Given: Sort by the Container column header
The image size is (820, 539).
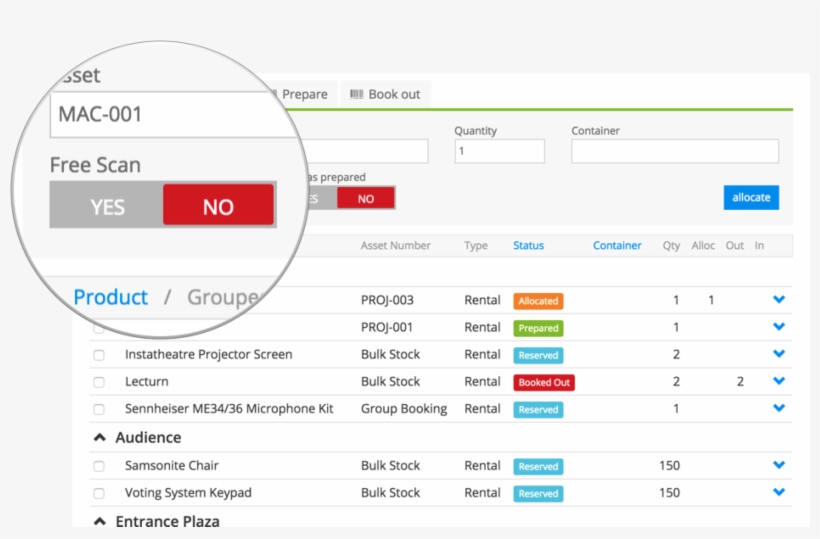Looking at the screenshot, I should point(617,245).
